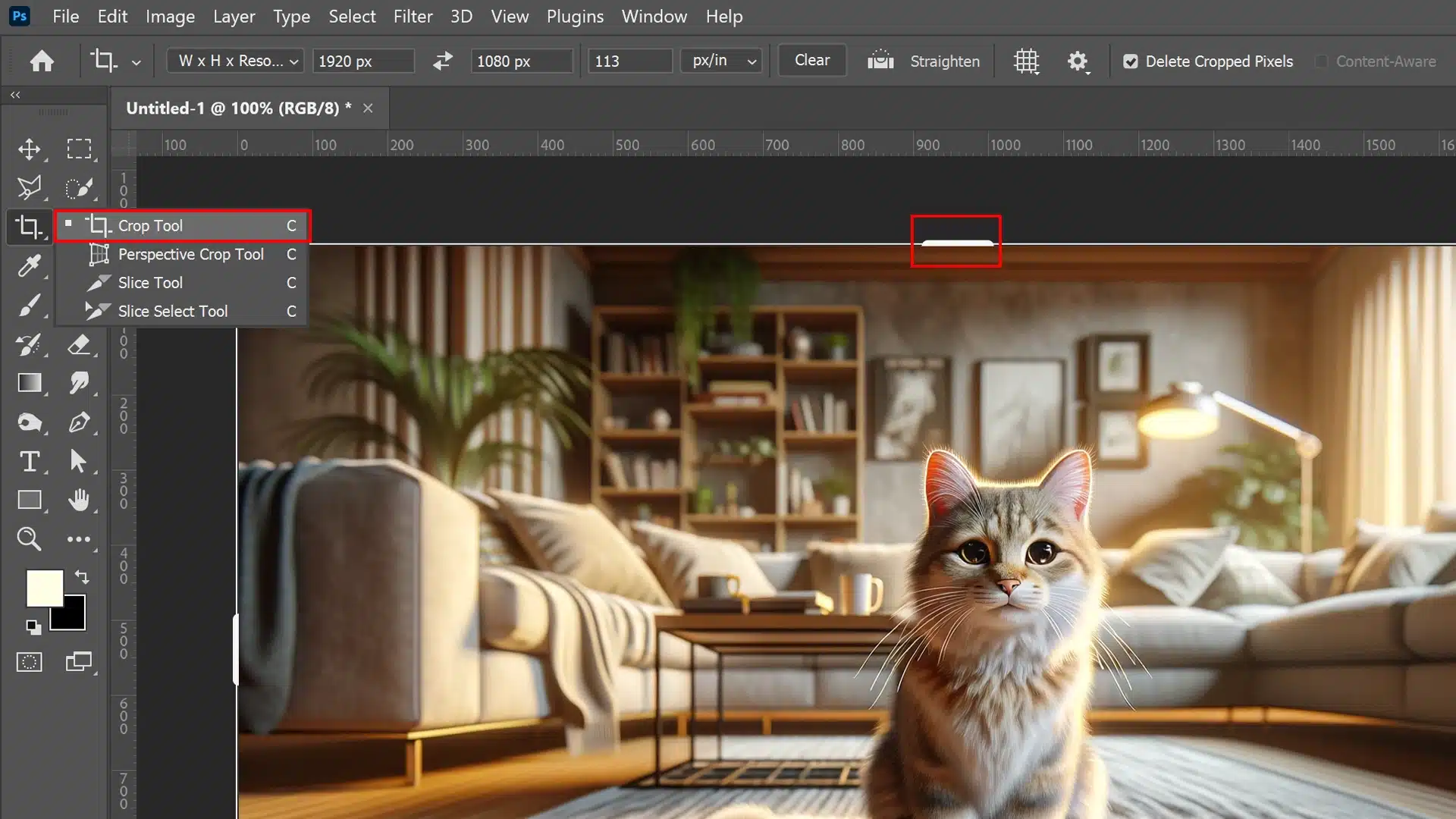
Task: Click the Crop tool in the toolbar
Action: (30, 226)
